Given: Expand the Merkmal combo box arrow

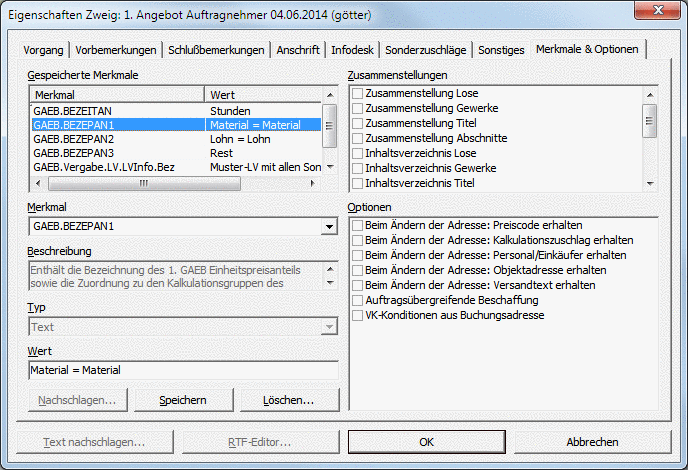Looking at the screenshot, I should pyautogui.click(x=329, y=226).
